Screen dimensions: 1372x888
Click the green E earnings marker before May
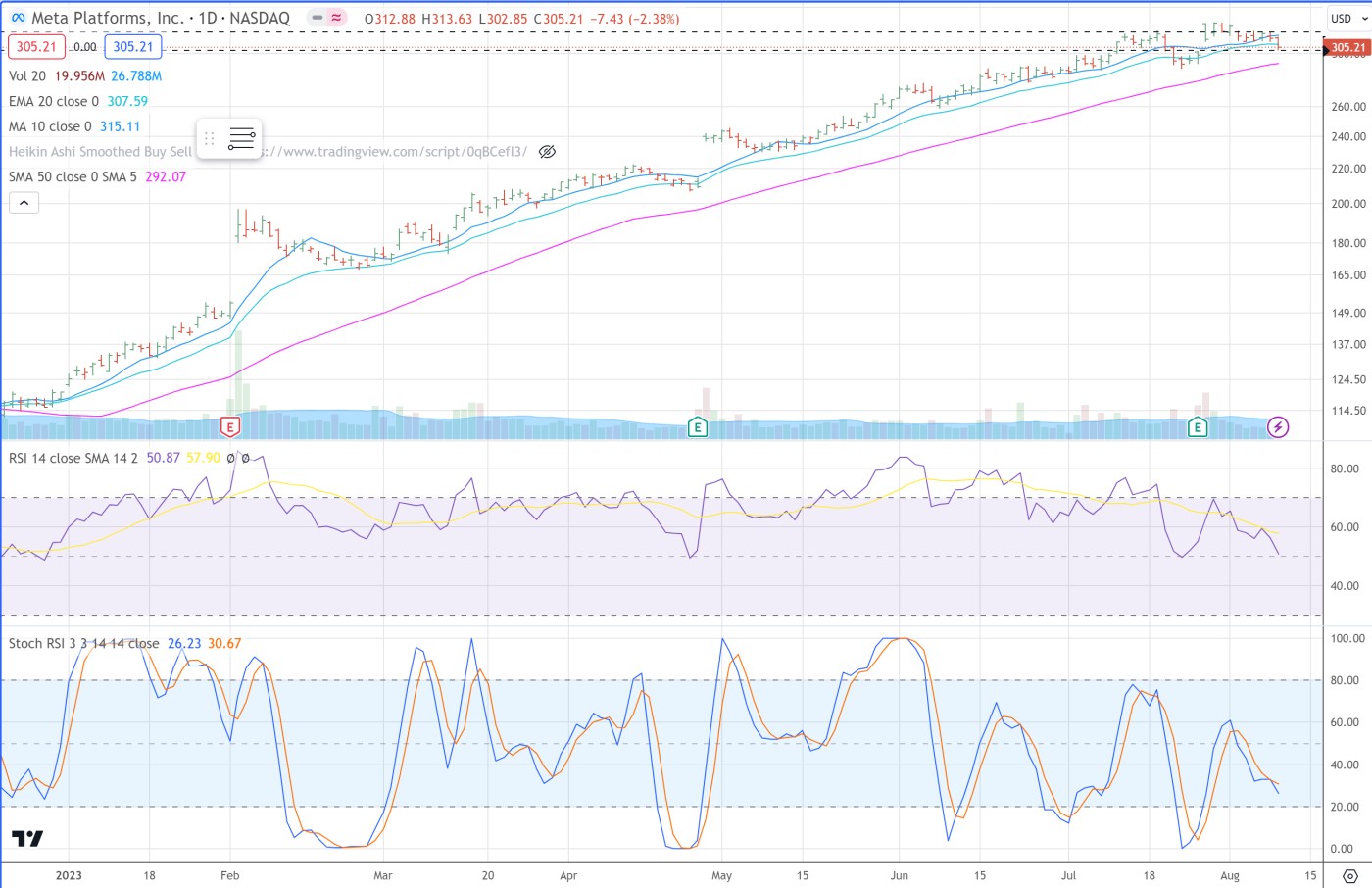(x=697, y=426)
